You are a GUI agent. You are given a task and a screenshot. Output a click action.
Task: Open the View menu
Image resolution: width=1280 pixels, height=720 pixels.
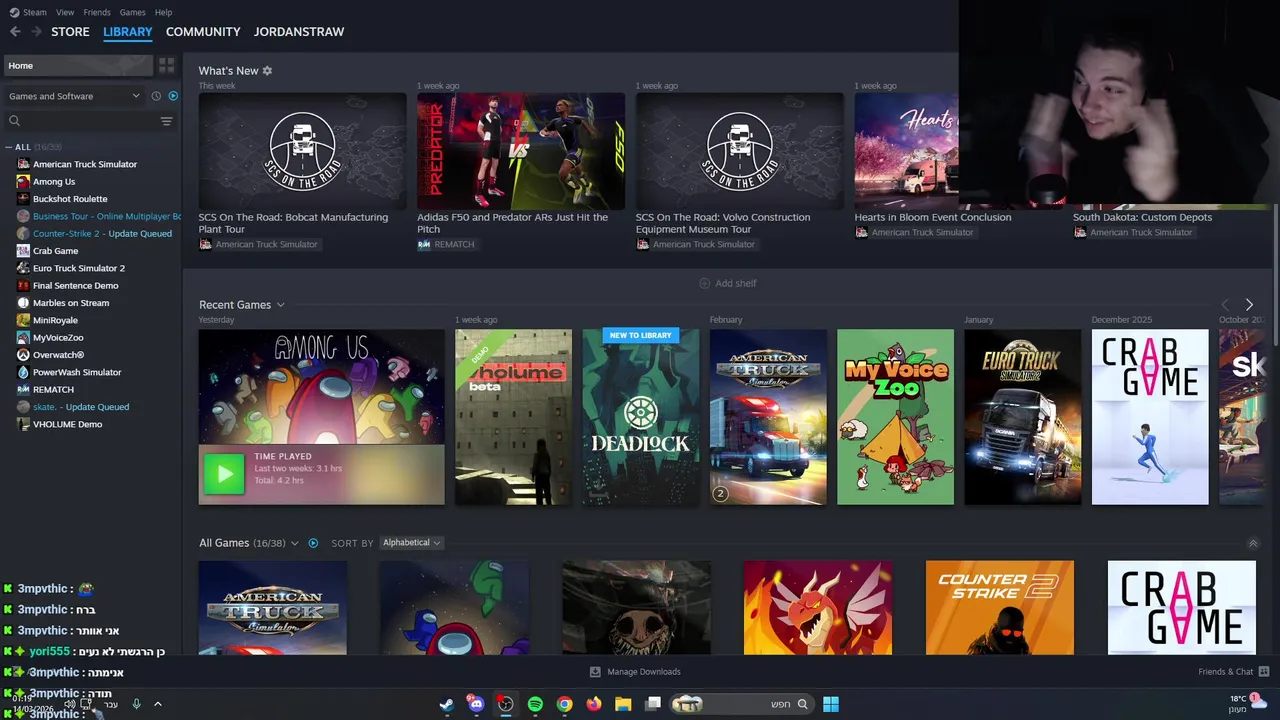[x=65, y=12]
